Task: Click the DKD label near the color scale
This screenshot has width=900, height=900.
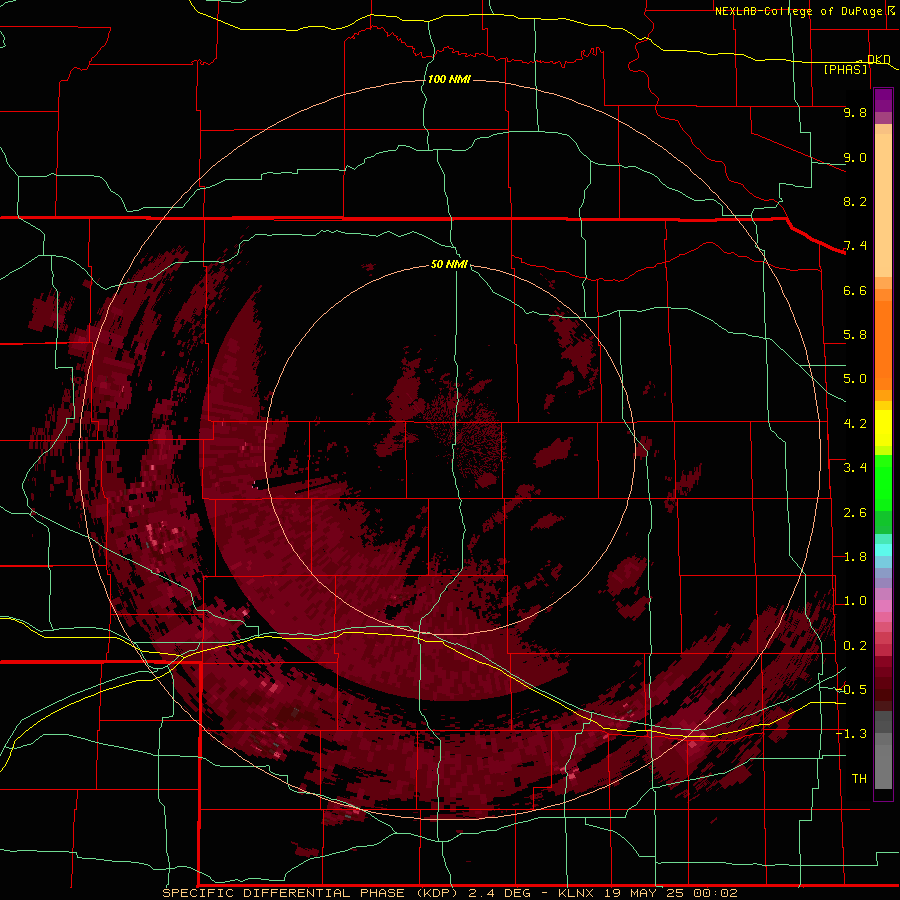Action: [879, 59]
